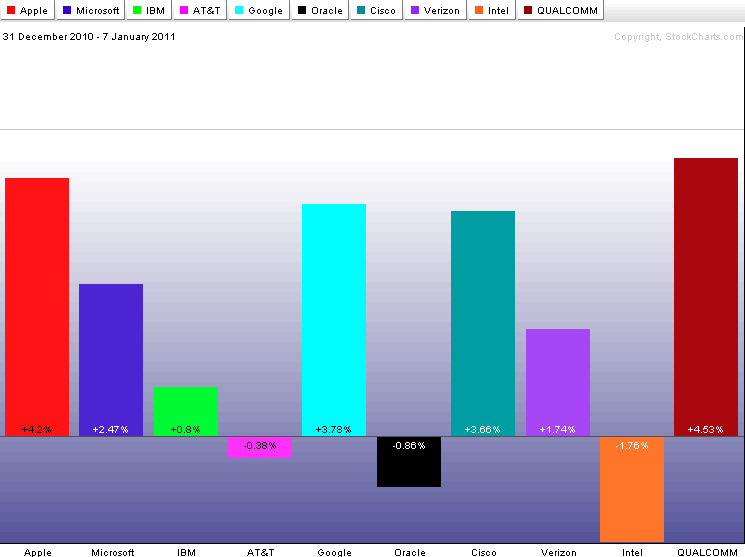Click the AT&T axis label
This screenshot has height=557, width=745.
click(260, 552)
